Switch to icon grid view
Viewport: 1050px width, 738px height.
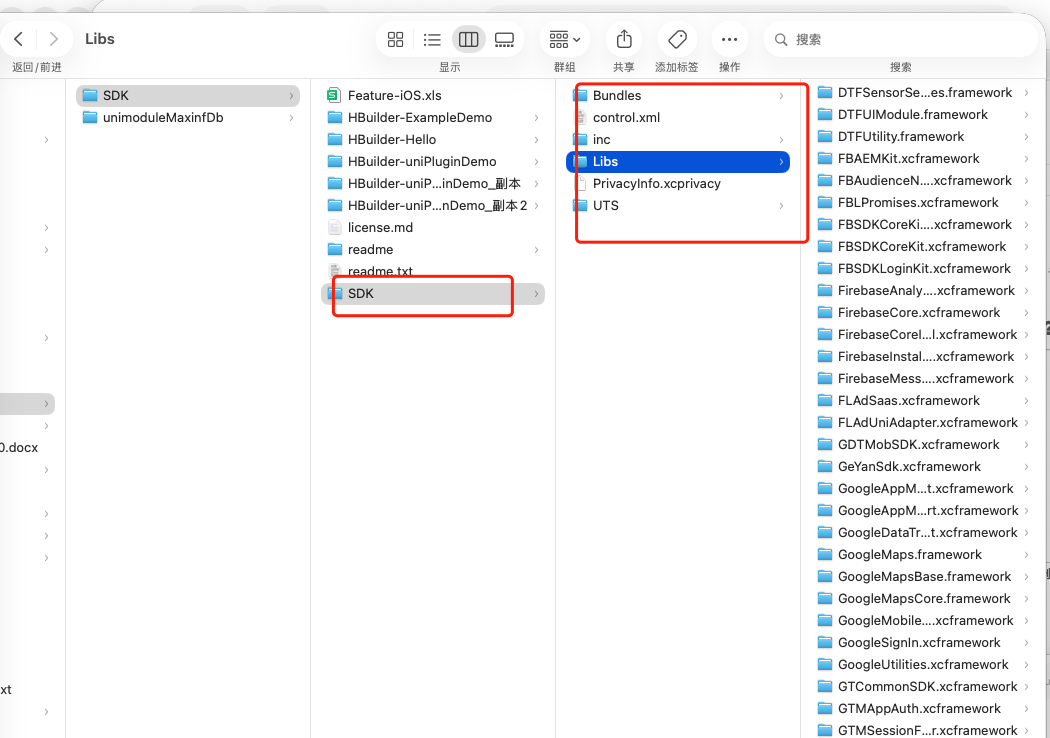point(395,39)
